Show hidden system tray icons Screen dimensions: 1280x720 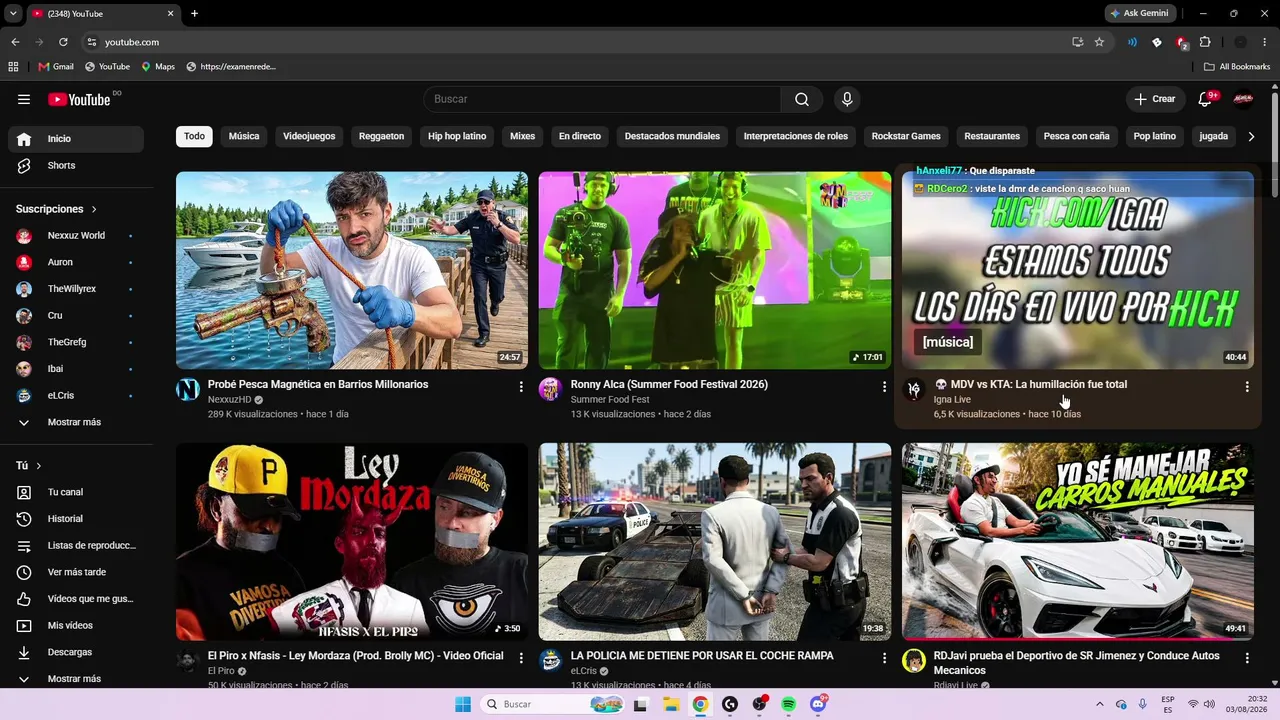(1100, 704)
